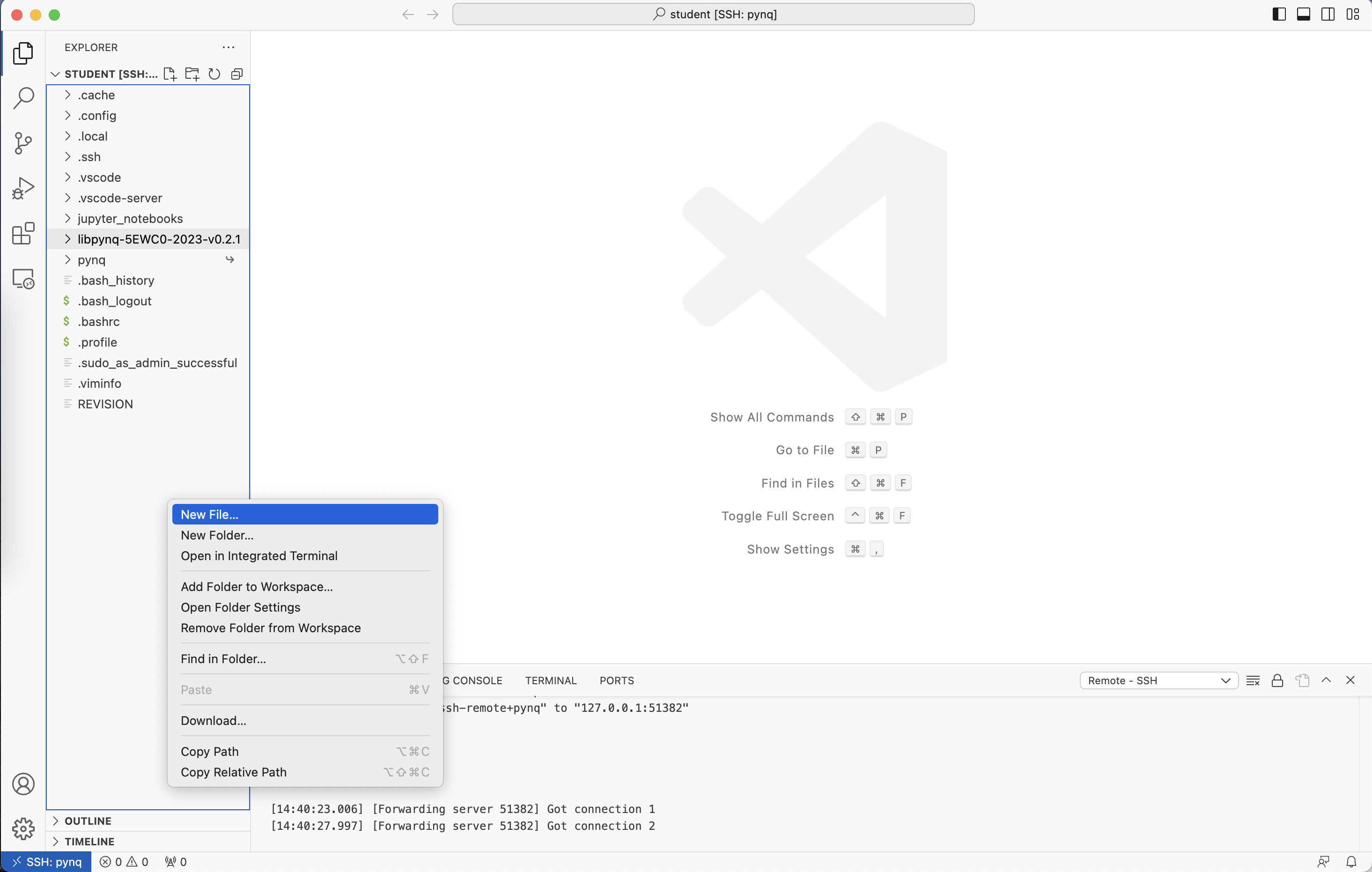The image size is (1372, 872).
Task: Select Copy Path menu entry
Action: coord(305,752)
